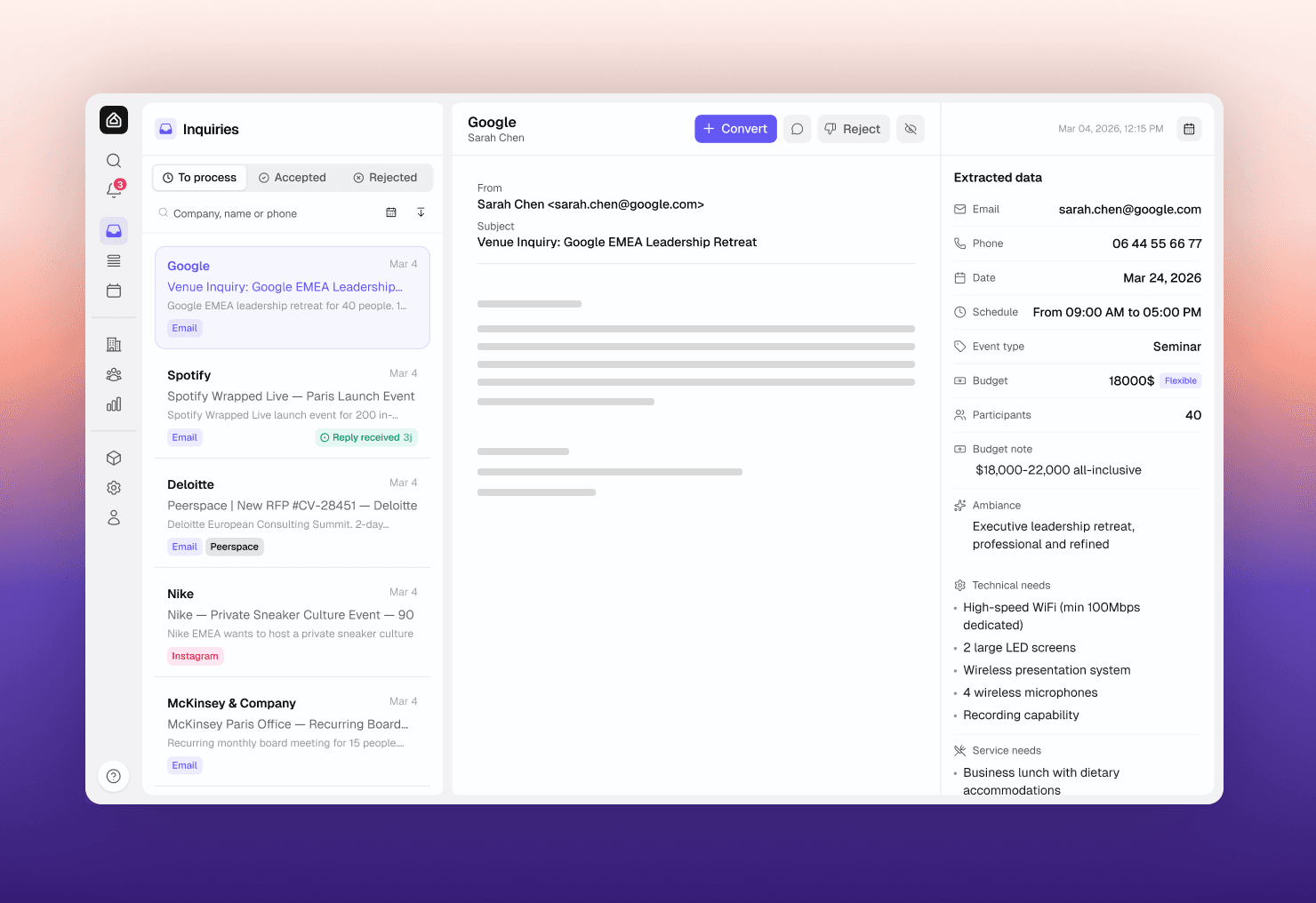The image size is (1316, 903).
Task: Open the settings gear sidebar icon
Action: [114, 488]
